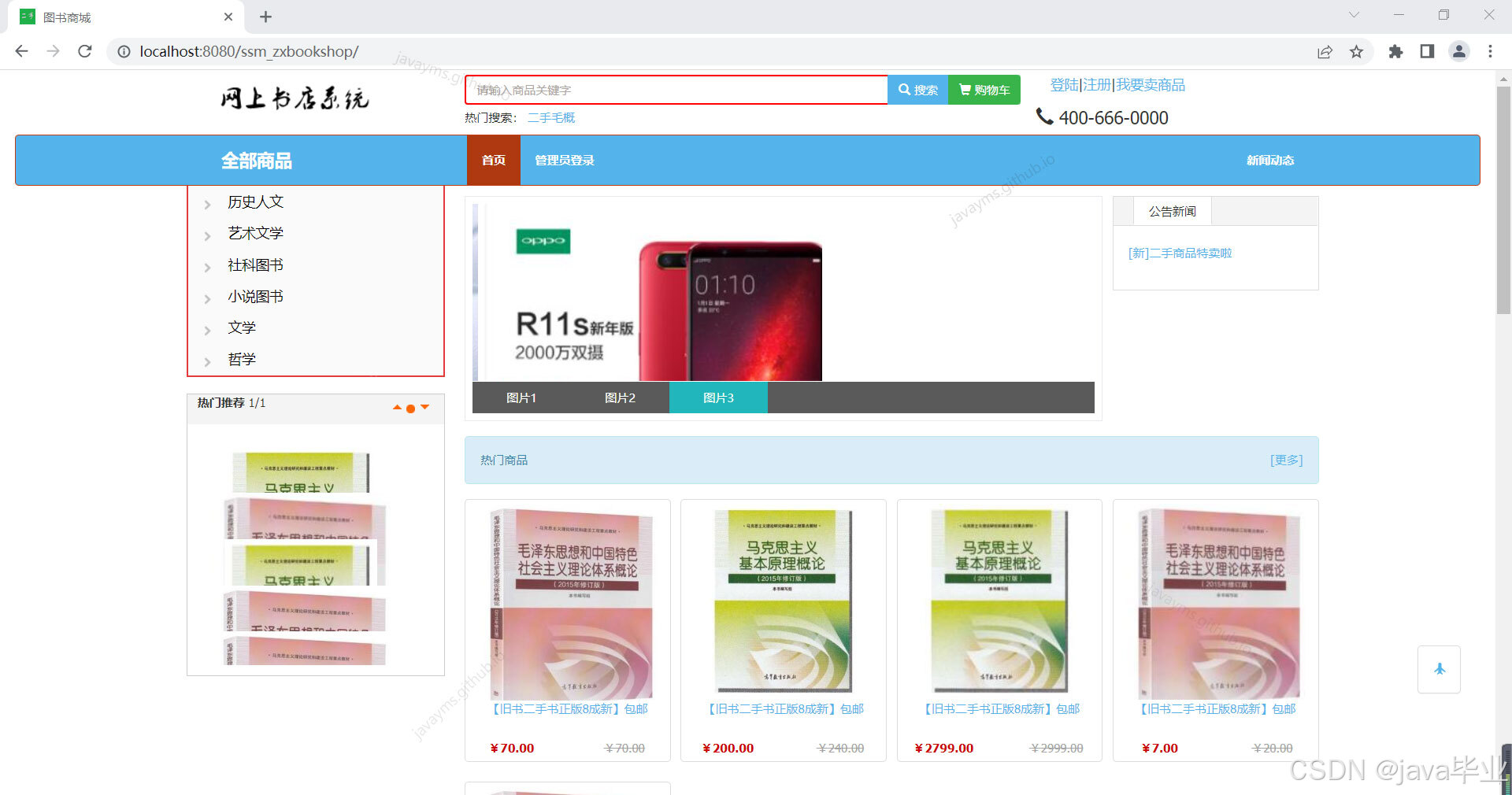Click the 热门推荐 up arrow
The width and height of the screenshot is (1512, 795).
click(397, 408)
